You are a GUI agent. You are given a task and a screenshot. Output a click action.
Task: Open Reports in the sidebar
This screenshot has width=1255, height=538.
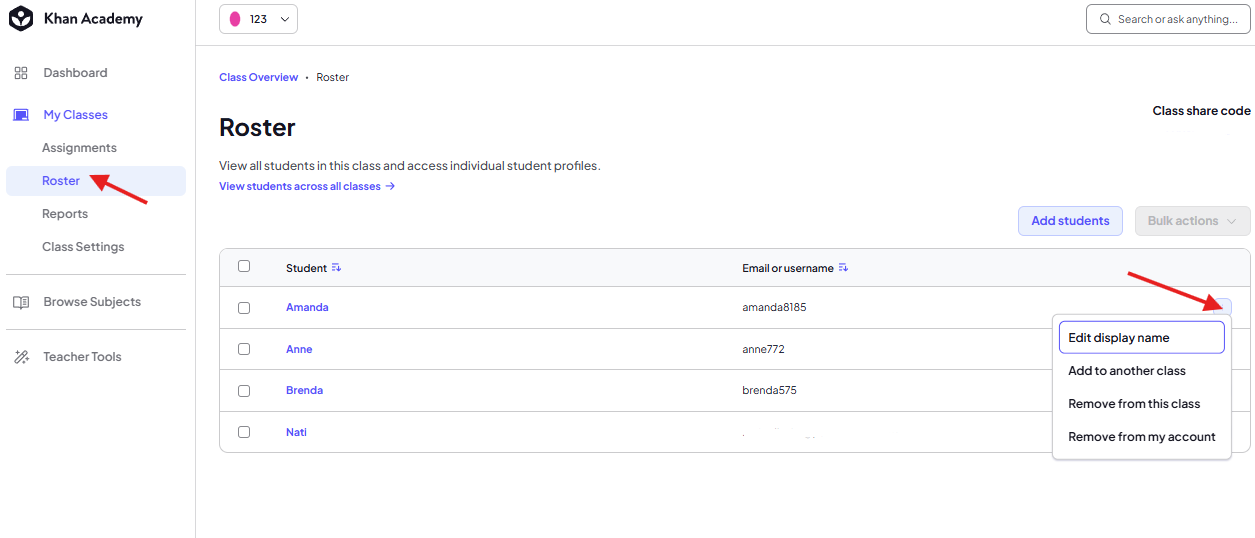pyautogui.click(x=65, y=214)
